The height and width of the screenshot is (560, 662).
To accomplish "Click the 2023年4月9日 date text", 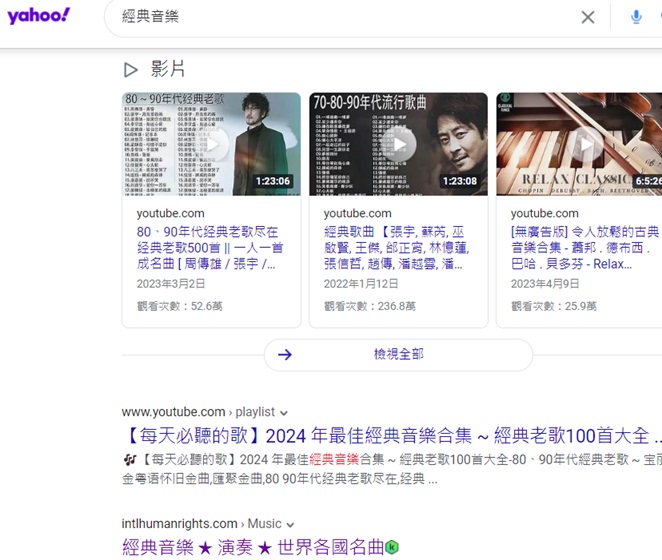I will coord(545,283).
